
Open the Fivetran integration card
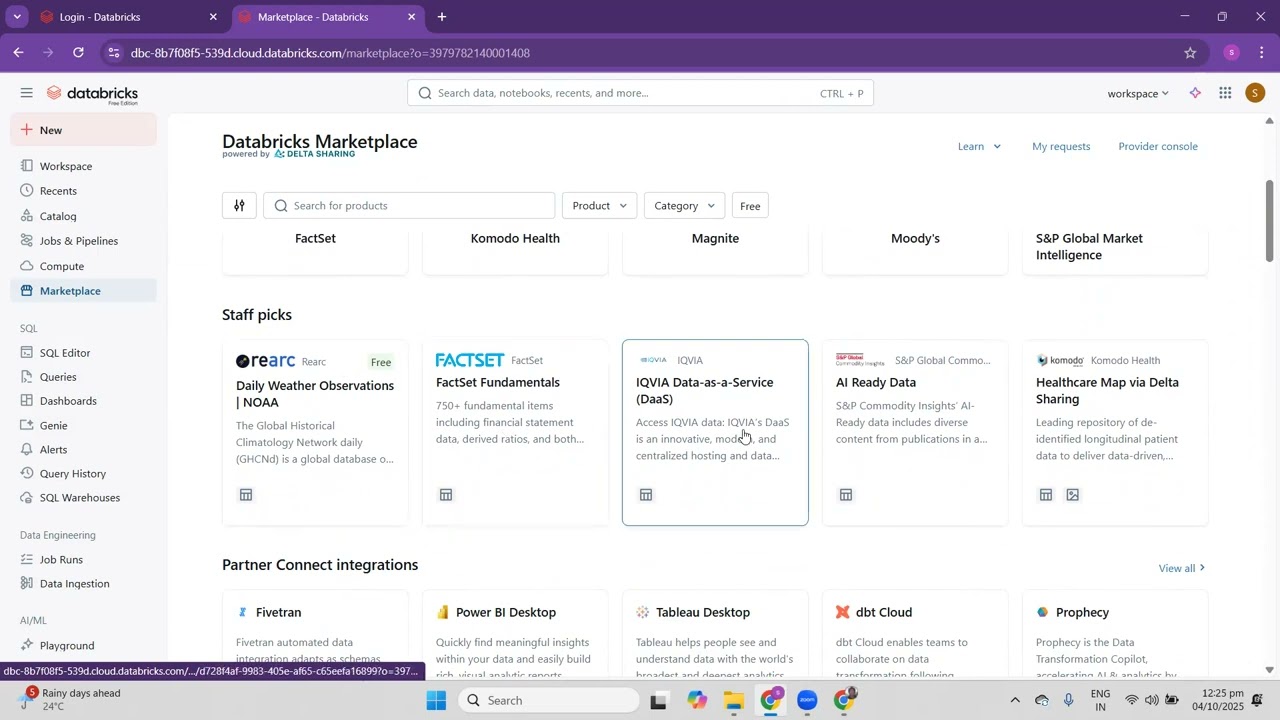coord(315,633)
